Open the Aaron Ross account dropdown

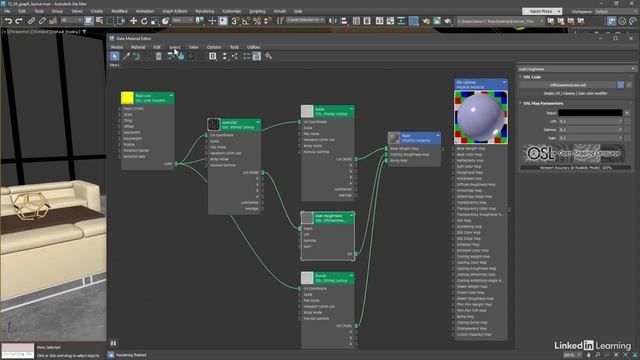542,11
